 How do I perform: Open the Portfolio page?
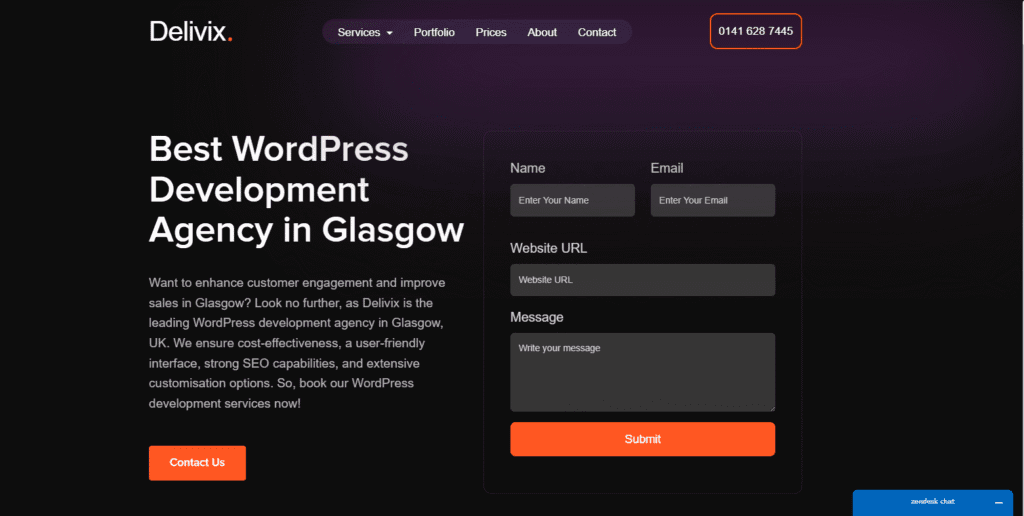[434, 32]
